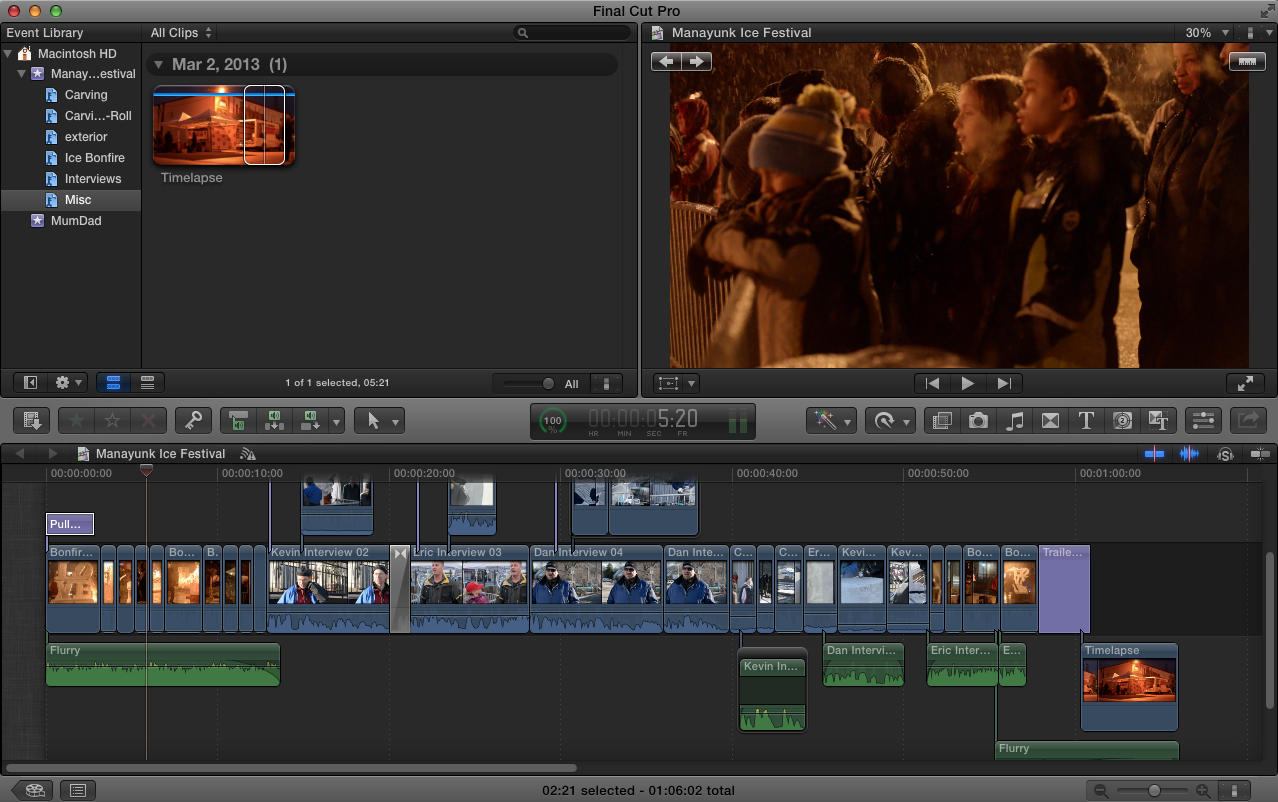Toggle solo selected clips button
The height and width of the screenshot is (802, 1278).
click(x=1225, y=454)
